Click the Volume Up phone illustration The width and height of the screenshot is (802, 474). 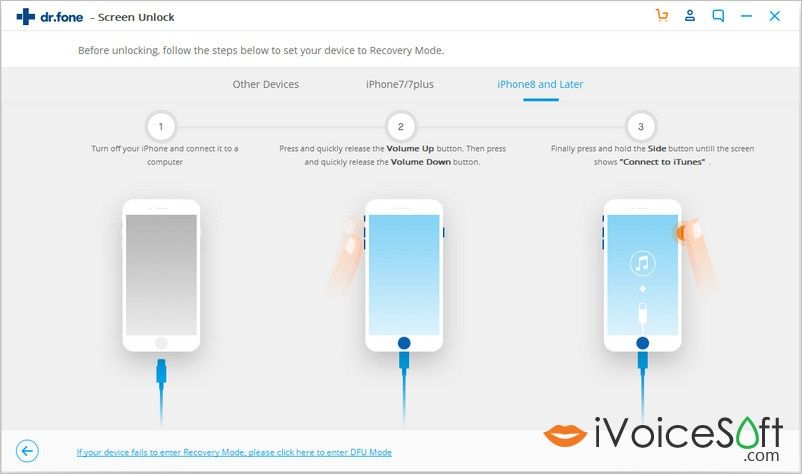click(404, 275)
